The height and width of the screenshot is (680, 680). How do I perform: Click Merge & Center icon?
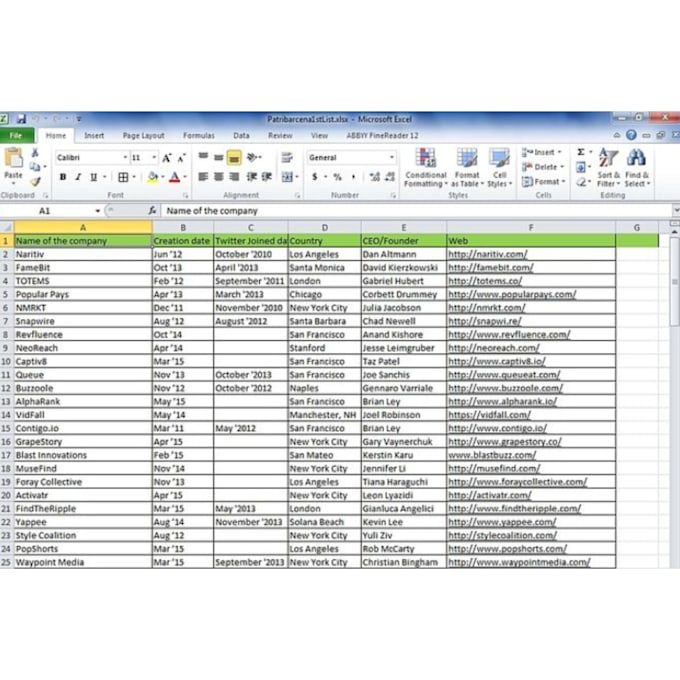point(287,177)
